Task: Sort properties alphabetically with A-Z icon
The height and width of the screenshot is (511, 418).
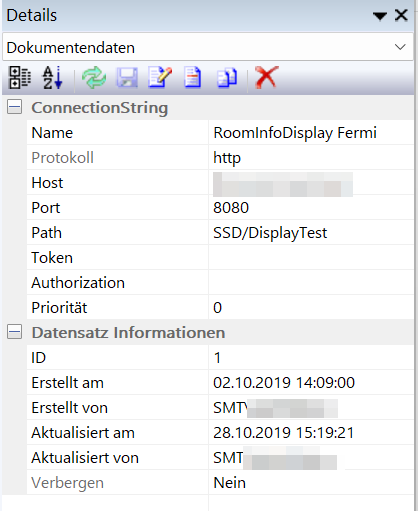Action: pyautogui.click(x=53, y=77)
